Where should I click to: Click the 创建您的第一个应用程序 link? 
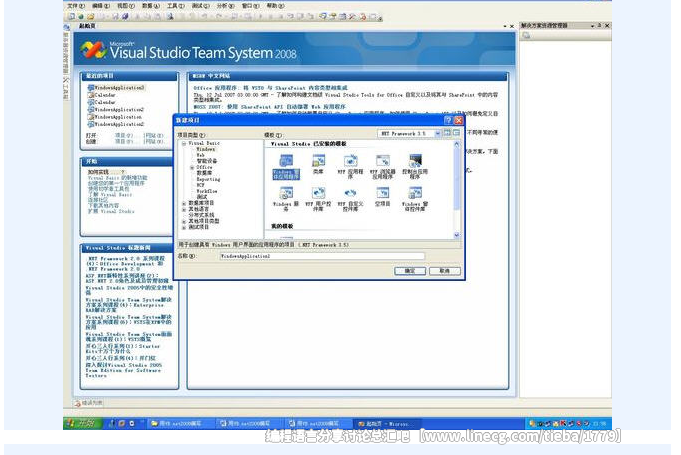116,184
